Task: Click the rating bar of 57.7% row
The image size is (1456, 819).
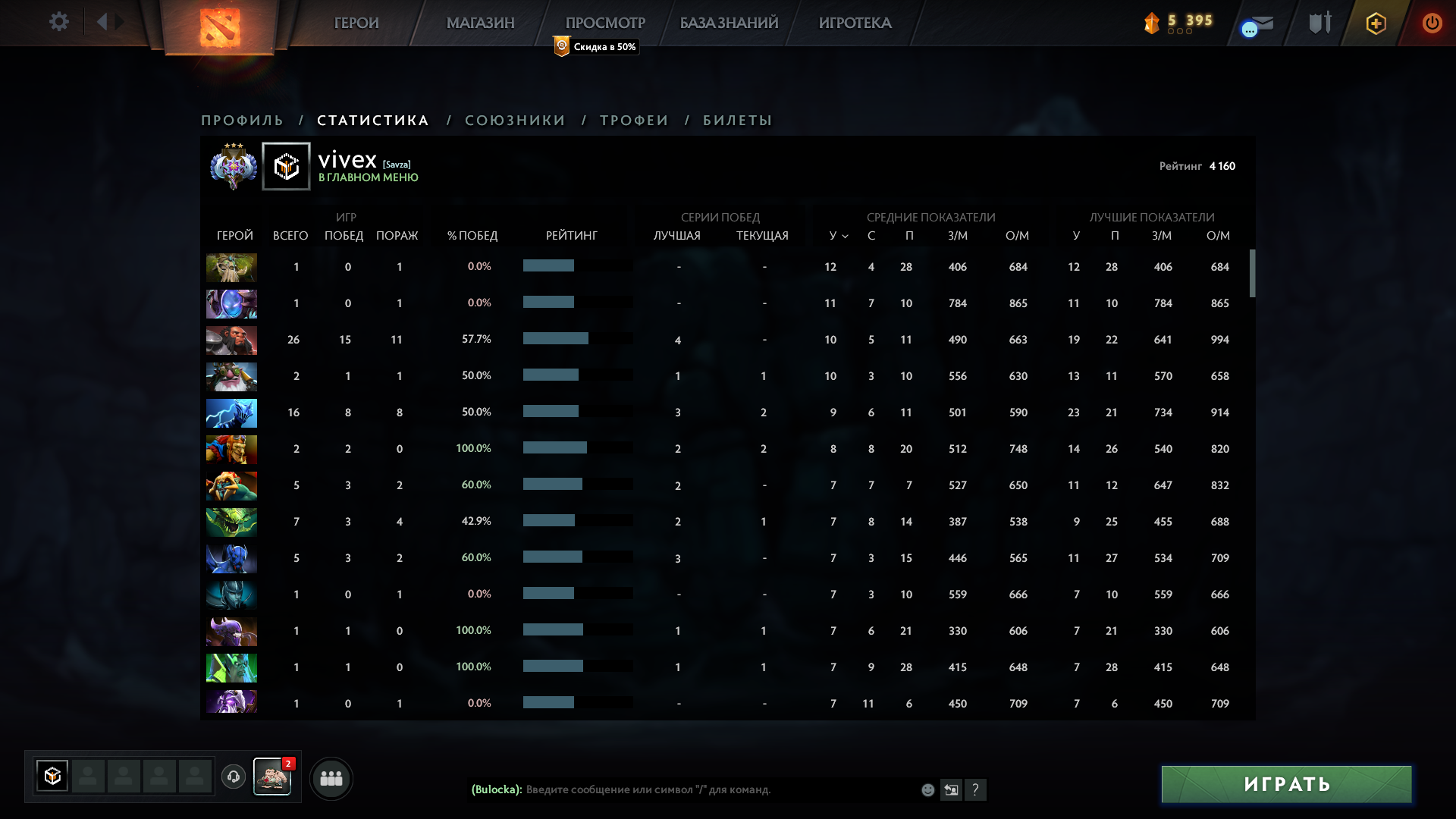Action: (x=578, y=338)
